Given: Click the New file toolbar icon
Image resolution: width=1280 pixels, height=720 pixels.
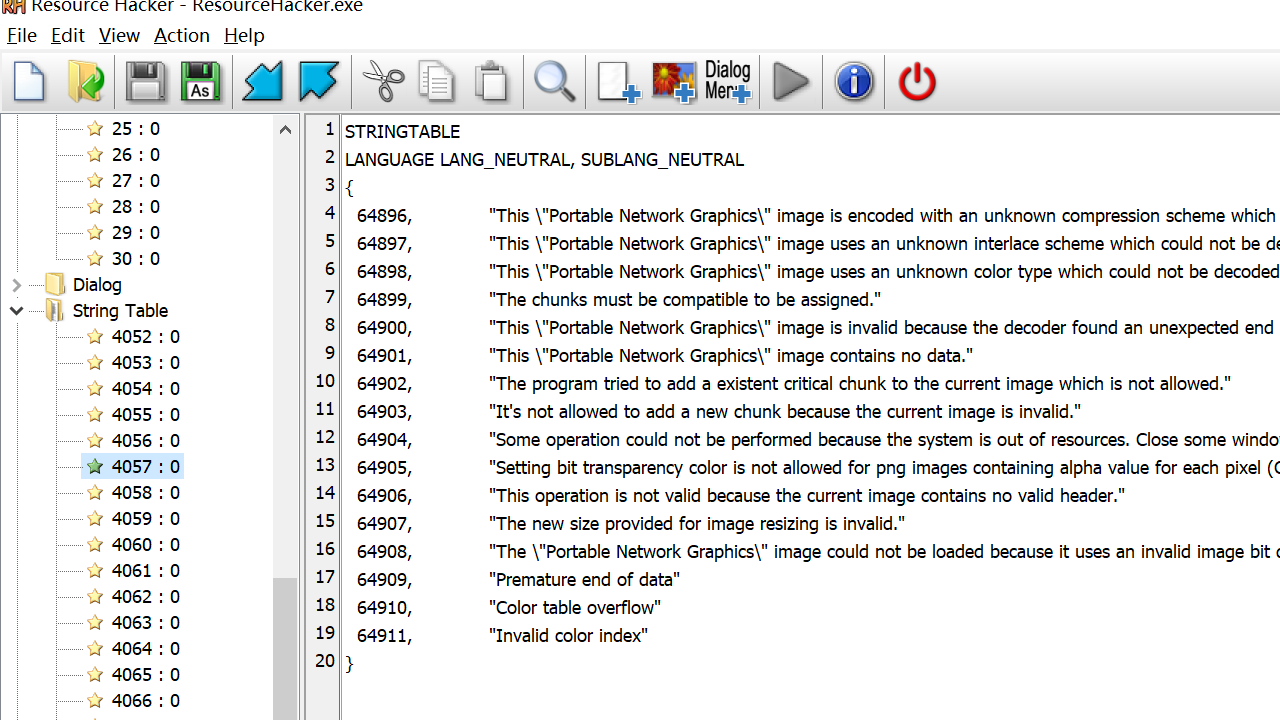Looking at the screenshot, I should [x=30, y=82].
